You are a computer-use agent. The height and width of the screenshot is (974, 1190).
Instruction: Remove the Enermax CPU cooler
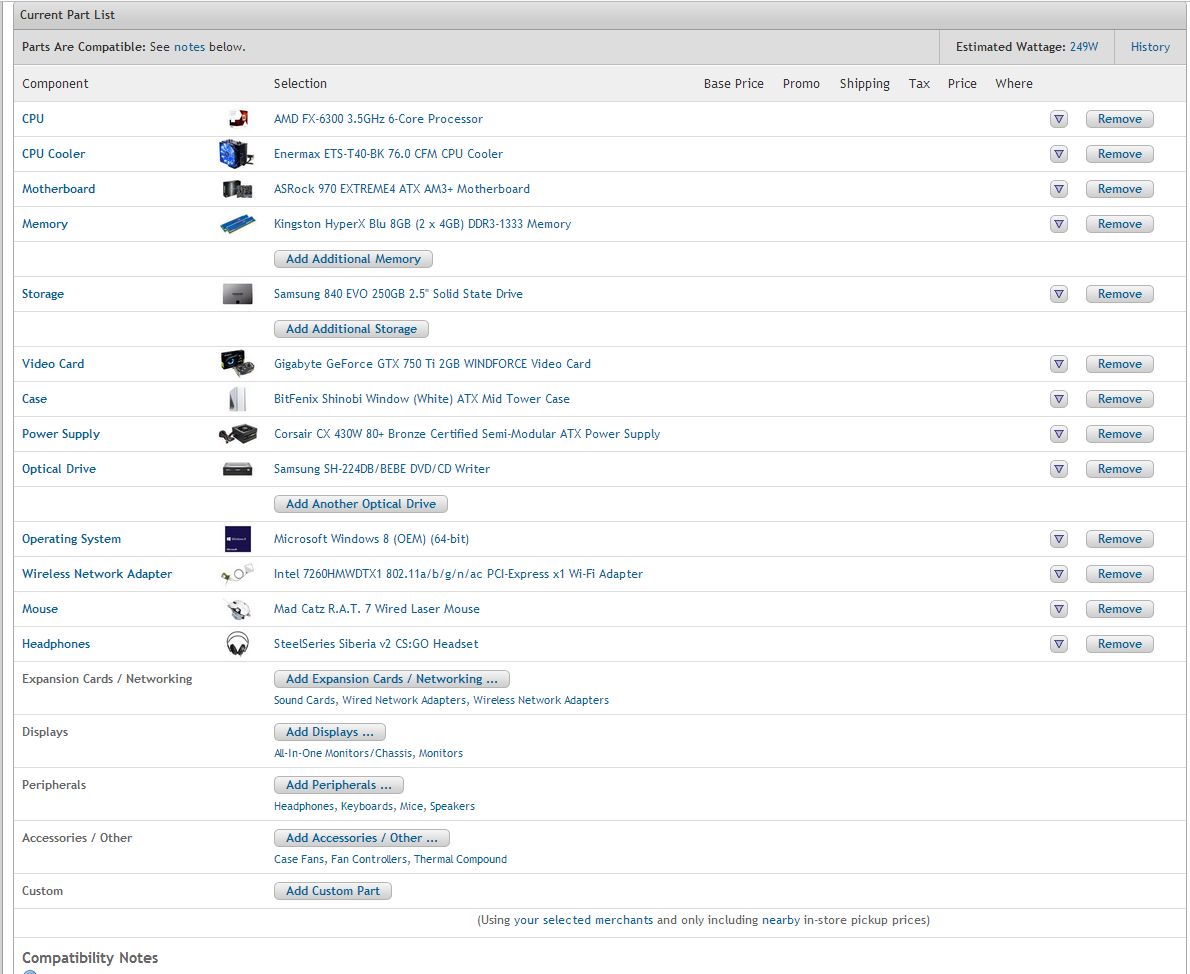[x=1119, y=154]
